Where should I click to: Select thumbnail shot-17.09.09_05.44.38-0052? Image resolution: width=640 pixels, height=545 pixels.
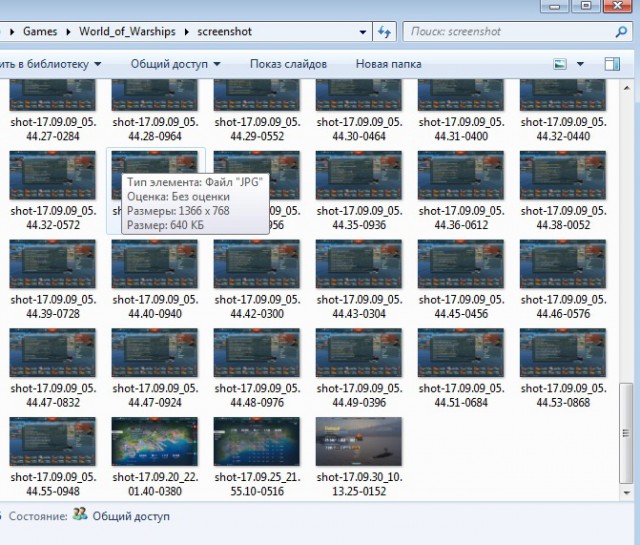[563, 175]
